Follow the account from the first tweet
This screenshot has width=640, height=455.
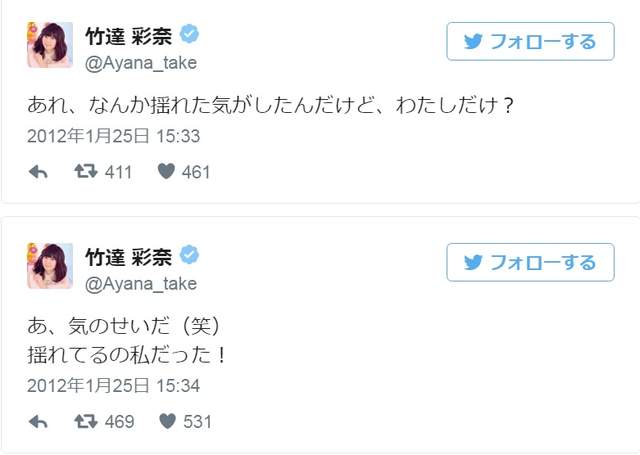[x=530, y=42]
